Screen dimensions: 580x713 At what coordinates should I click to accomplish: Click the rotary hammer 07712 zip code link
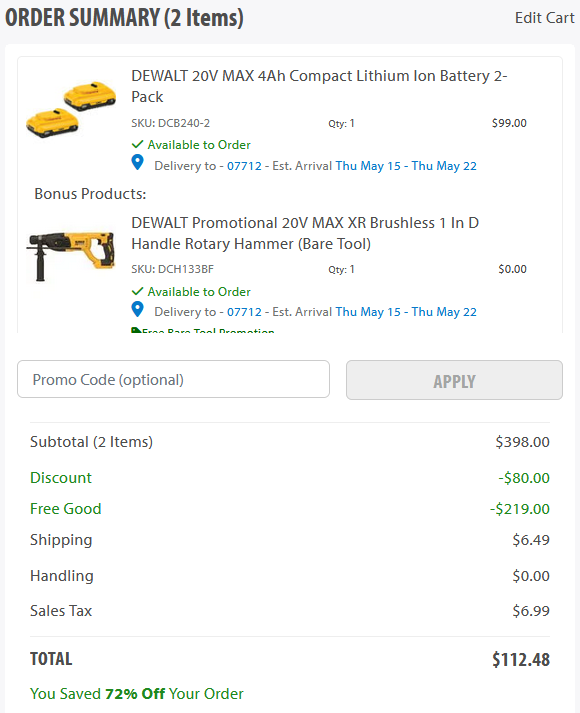click(244, 312)
